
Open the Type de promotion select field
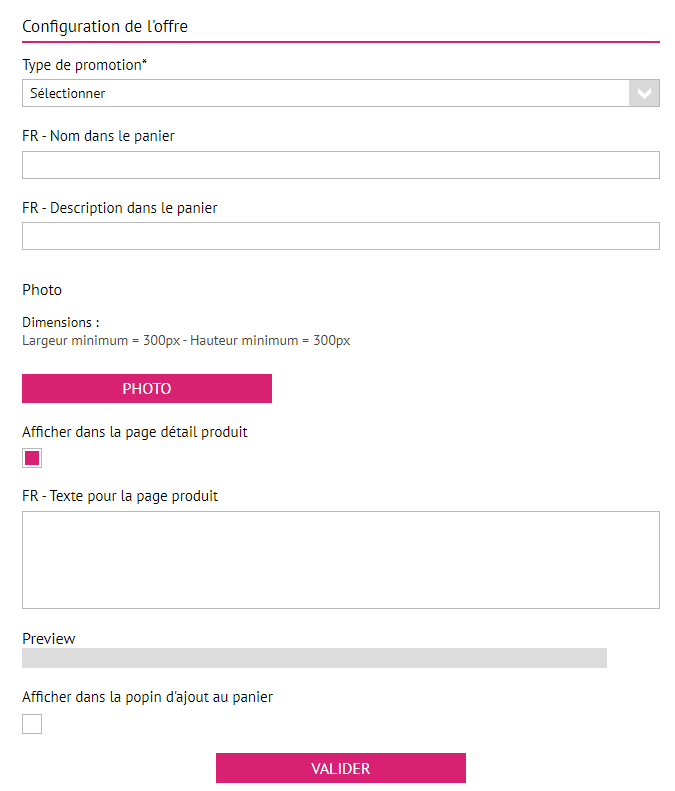pyautogui.click(x=325, y=93)
